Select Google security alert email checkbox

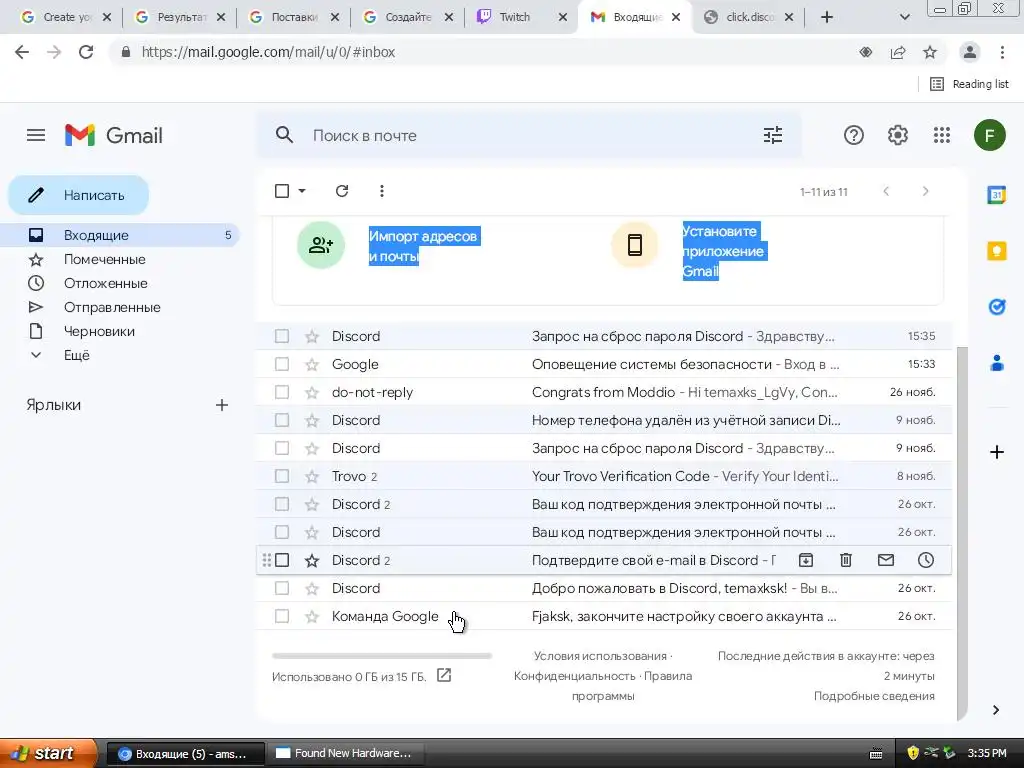pyautogui.click(x=282, y=364)
